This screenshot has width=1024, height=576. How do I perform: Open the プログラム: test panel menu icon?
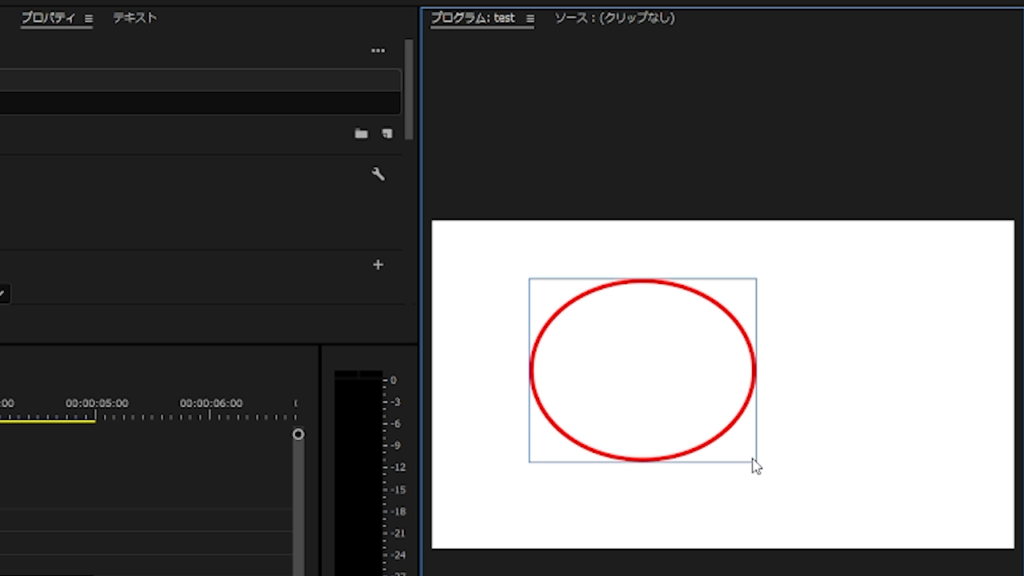pyautogui.click(x=530, y=19)
